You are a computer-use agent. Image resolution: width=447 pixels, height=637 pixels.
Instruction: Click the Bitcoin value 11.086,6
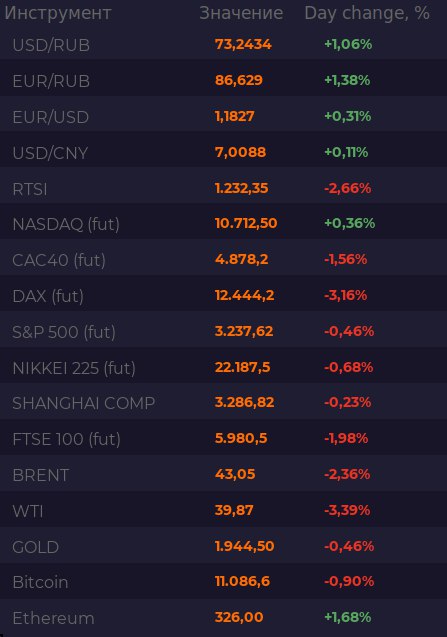point(242,581)
